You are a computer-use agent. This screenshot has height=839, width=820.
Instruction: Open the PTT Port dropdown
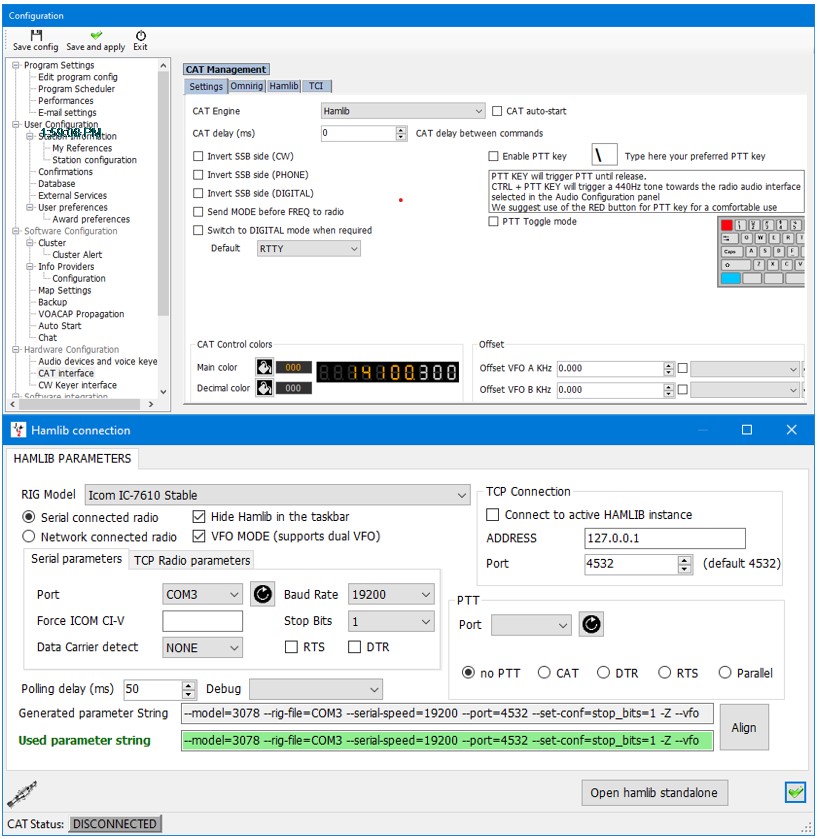pos(531,624)
